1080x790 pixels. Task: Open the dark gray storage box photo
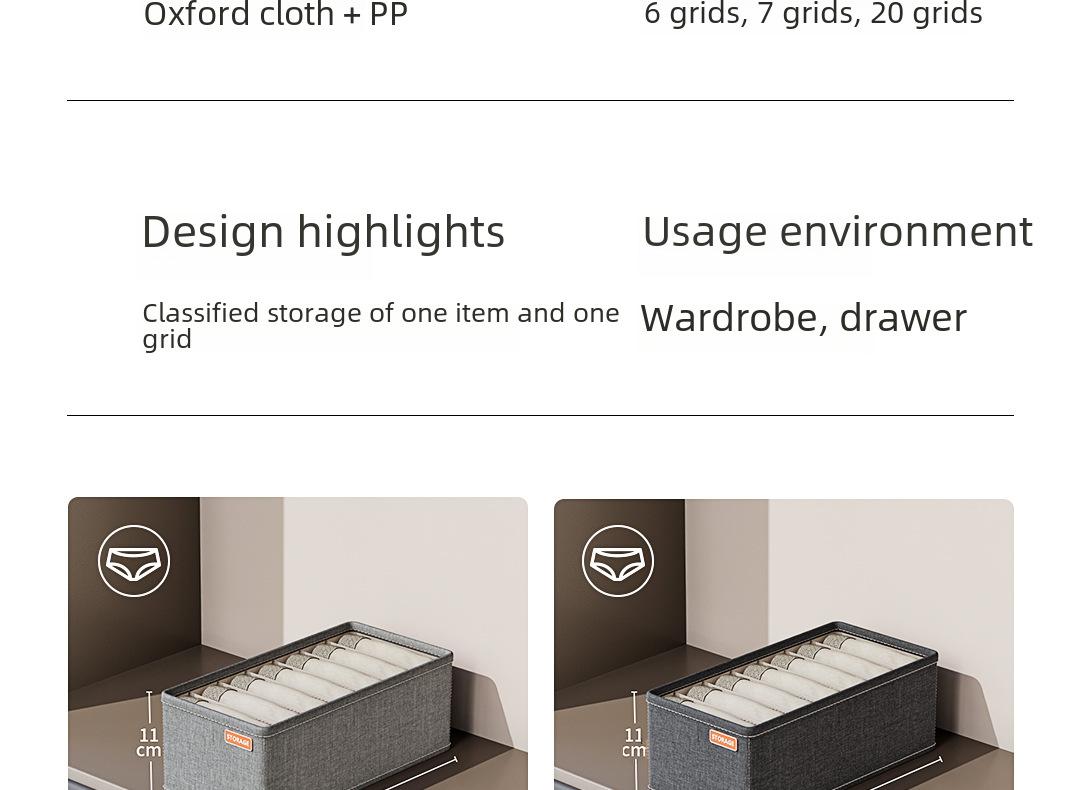[784, 644]
